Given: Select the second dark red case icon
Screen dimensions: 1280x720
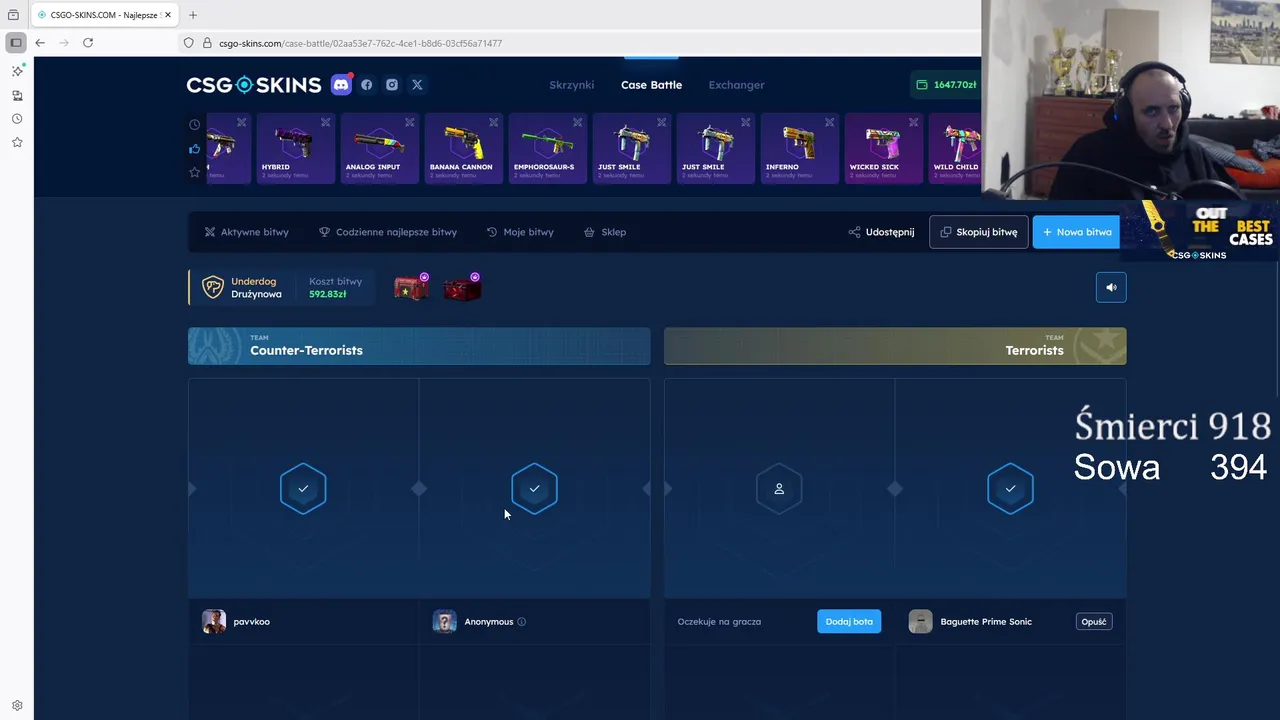Looking at the screenshot, I should tap(462, 288).
